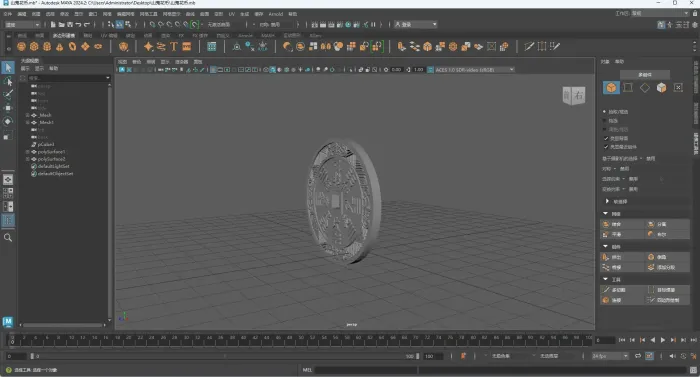
Task: Open the ACES 1.0 SDR-video color transform dropdown
Action: 474,70
